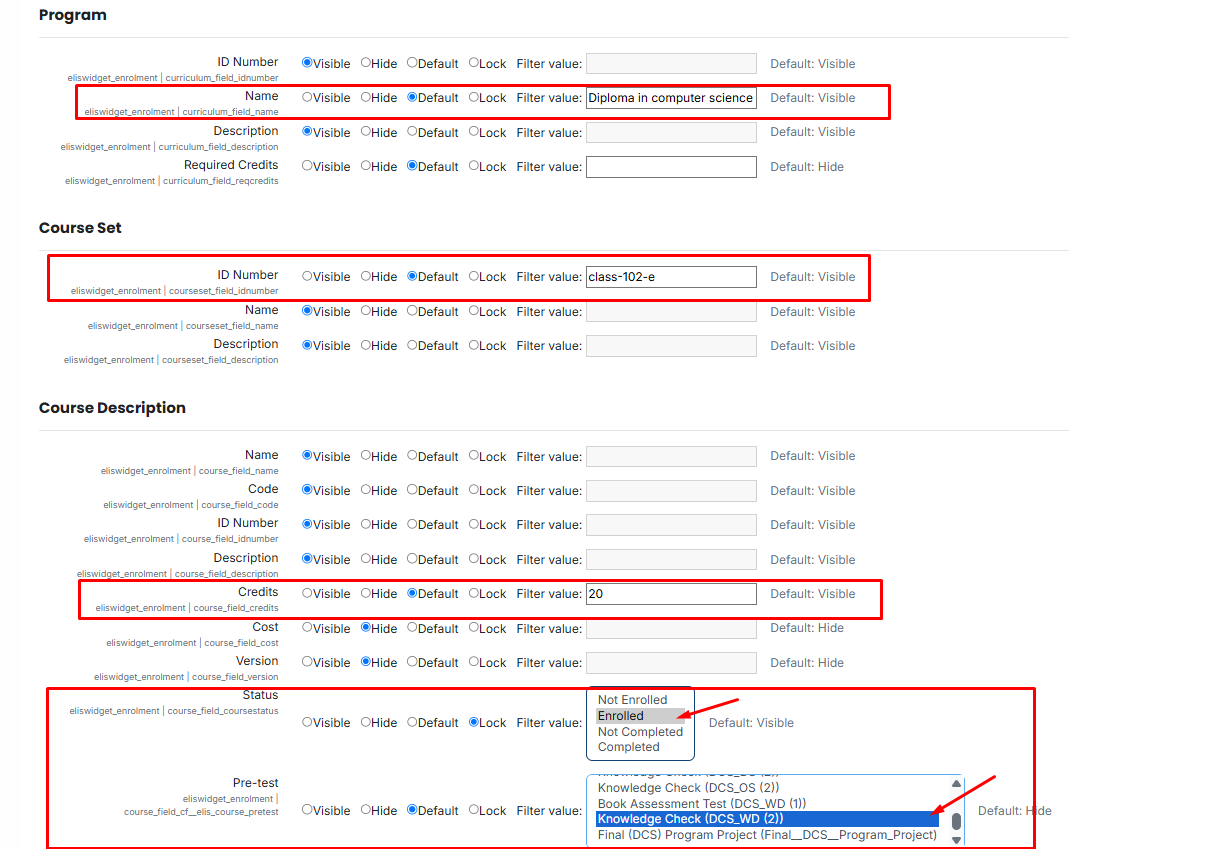
Task: Select Visible for Required Credits
Action: [307, 166]
